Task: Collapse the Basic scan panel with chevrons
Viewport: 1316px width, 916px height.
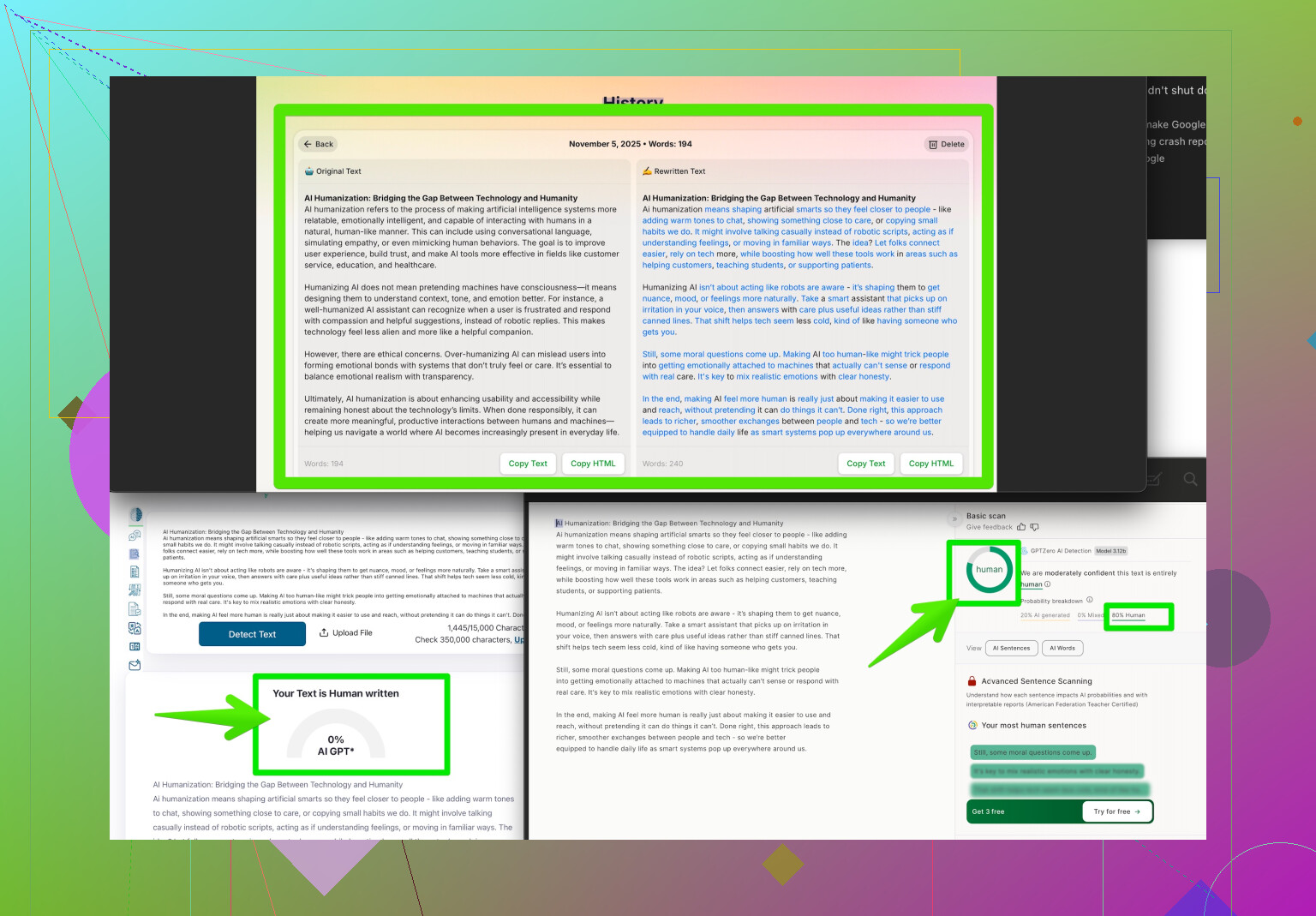Action: (954, 519)
